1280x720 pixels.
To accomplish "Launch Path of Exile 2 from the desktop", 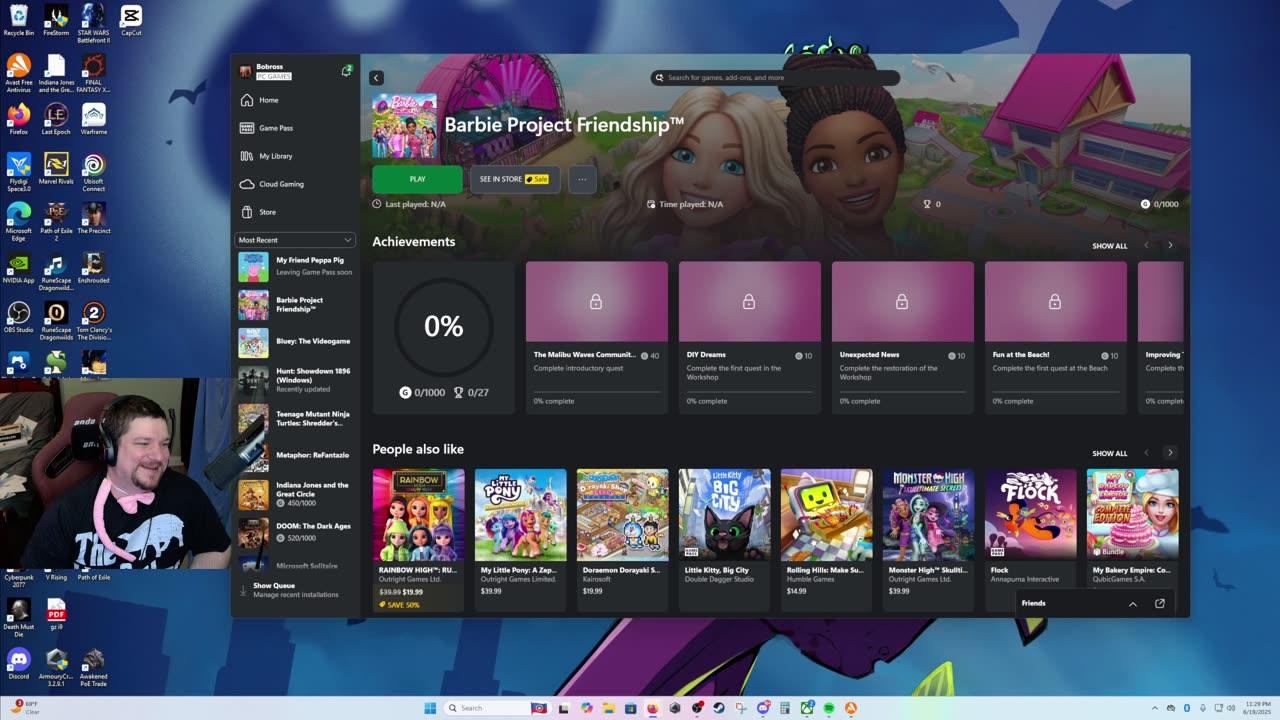I will pos(56,222).
